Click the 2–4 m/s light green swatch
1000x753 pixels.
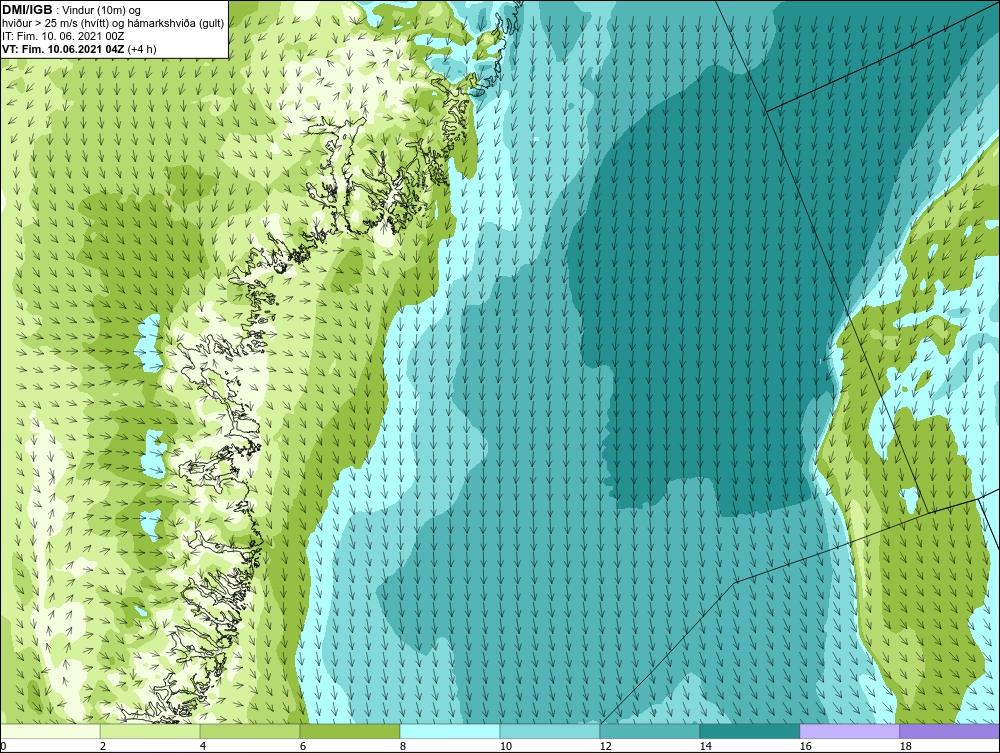click(x=150, y=731)
